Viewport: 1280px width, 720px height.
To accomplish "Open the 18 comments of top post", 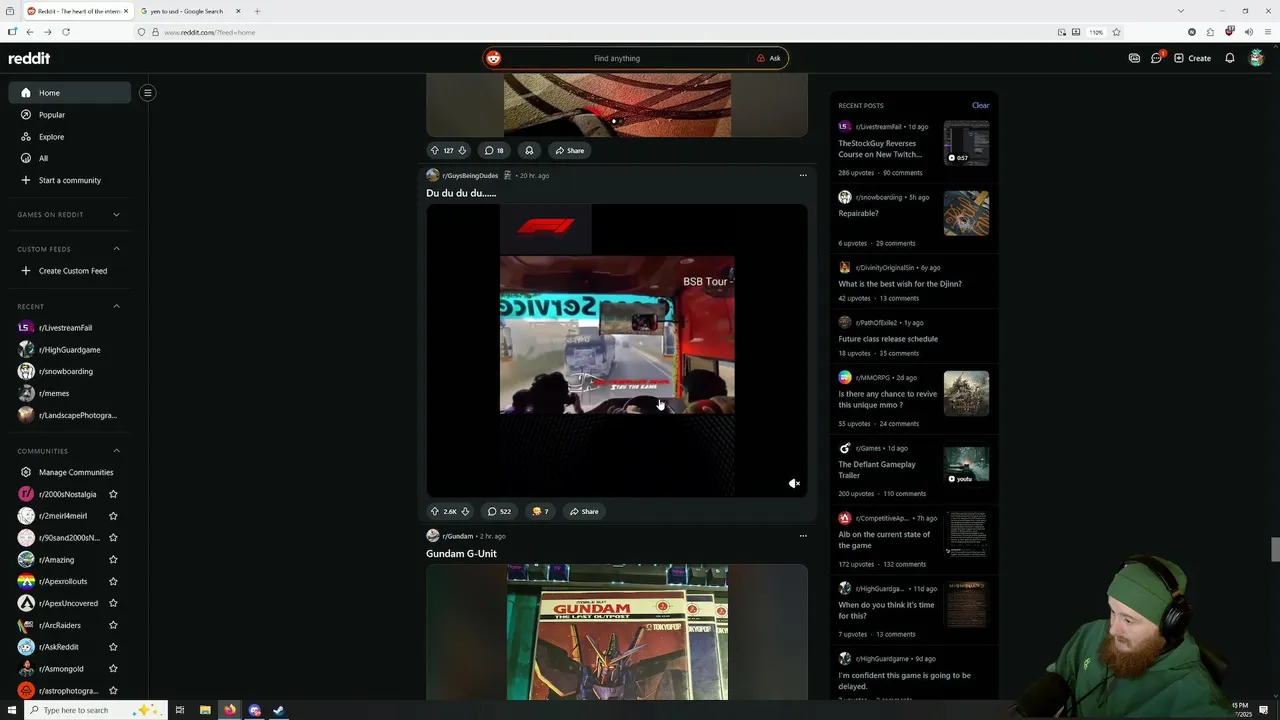I will tap(494, 150).
